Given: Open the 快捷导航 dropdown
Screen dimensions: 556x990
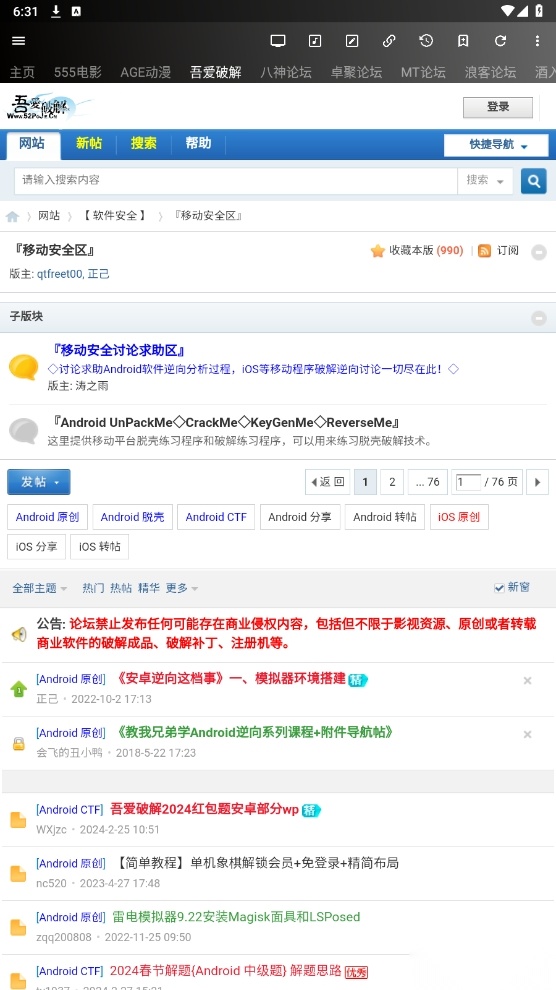Looking at the screenshot, I should coord(496,145).
